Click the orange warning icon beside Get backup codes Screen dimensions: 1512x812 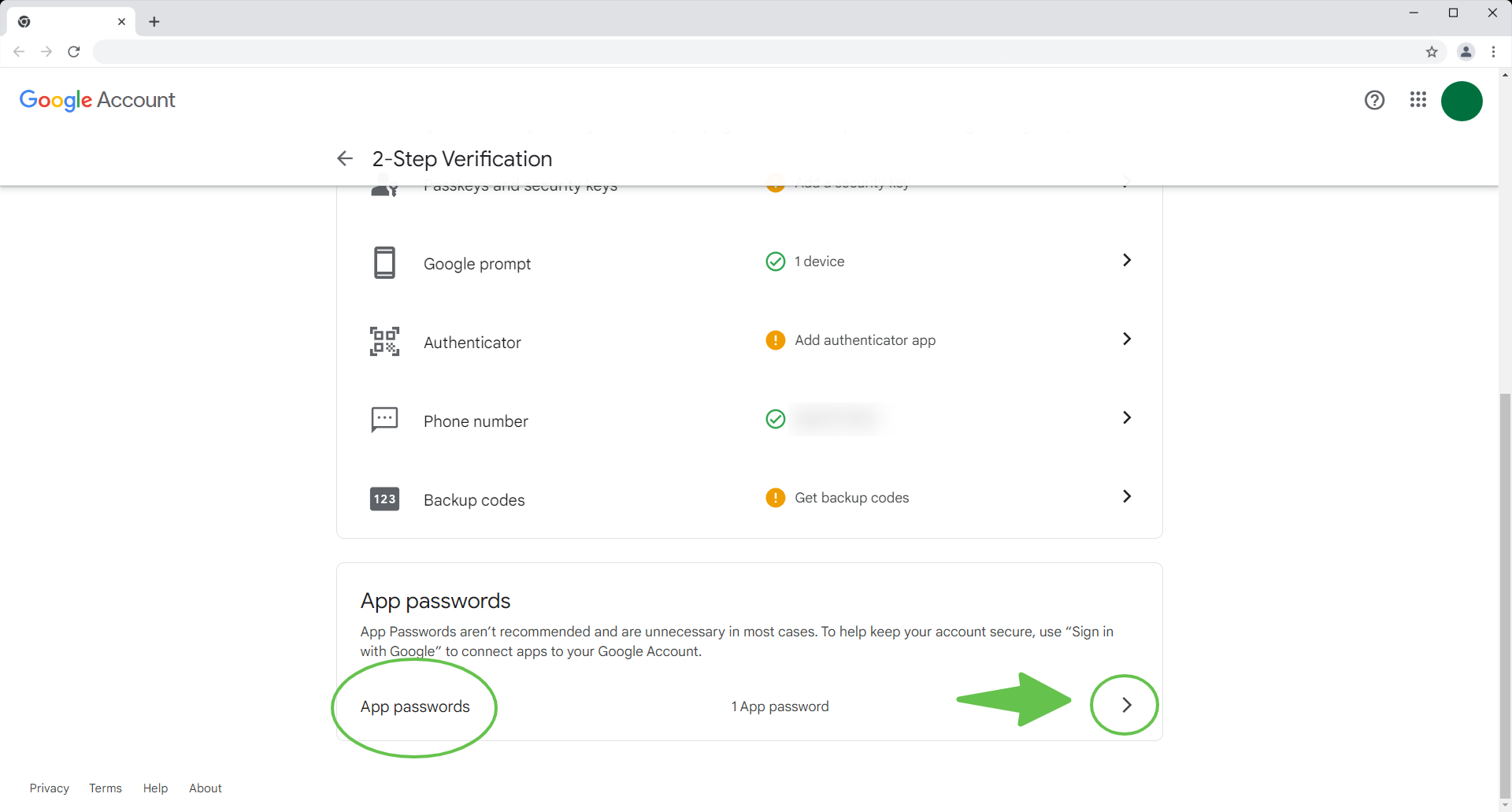tap(776, 498)
